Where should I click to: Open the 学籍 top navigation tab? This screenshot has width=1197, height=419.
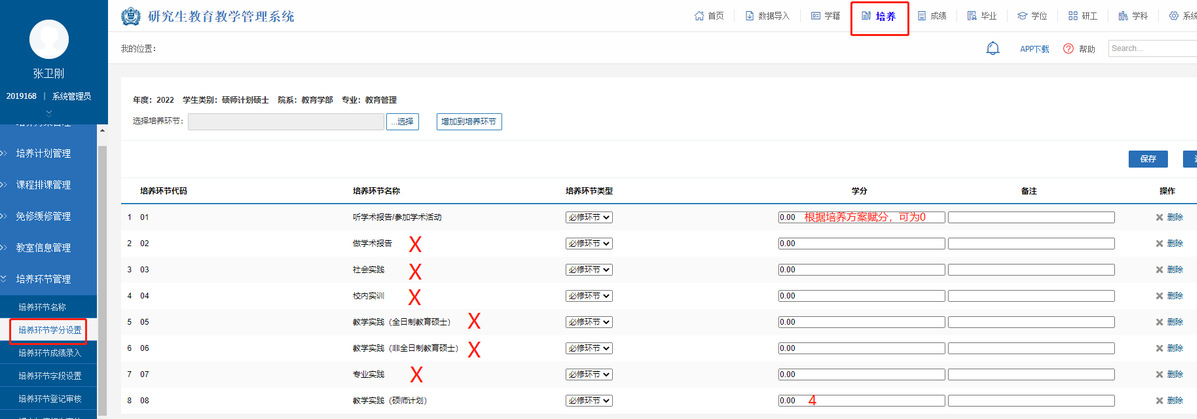tap(825, 16)
